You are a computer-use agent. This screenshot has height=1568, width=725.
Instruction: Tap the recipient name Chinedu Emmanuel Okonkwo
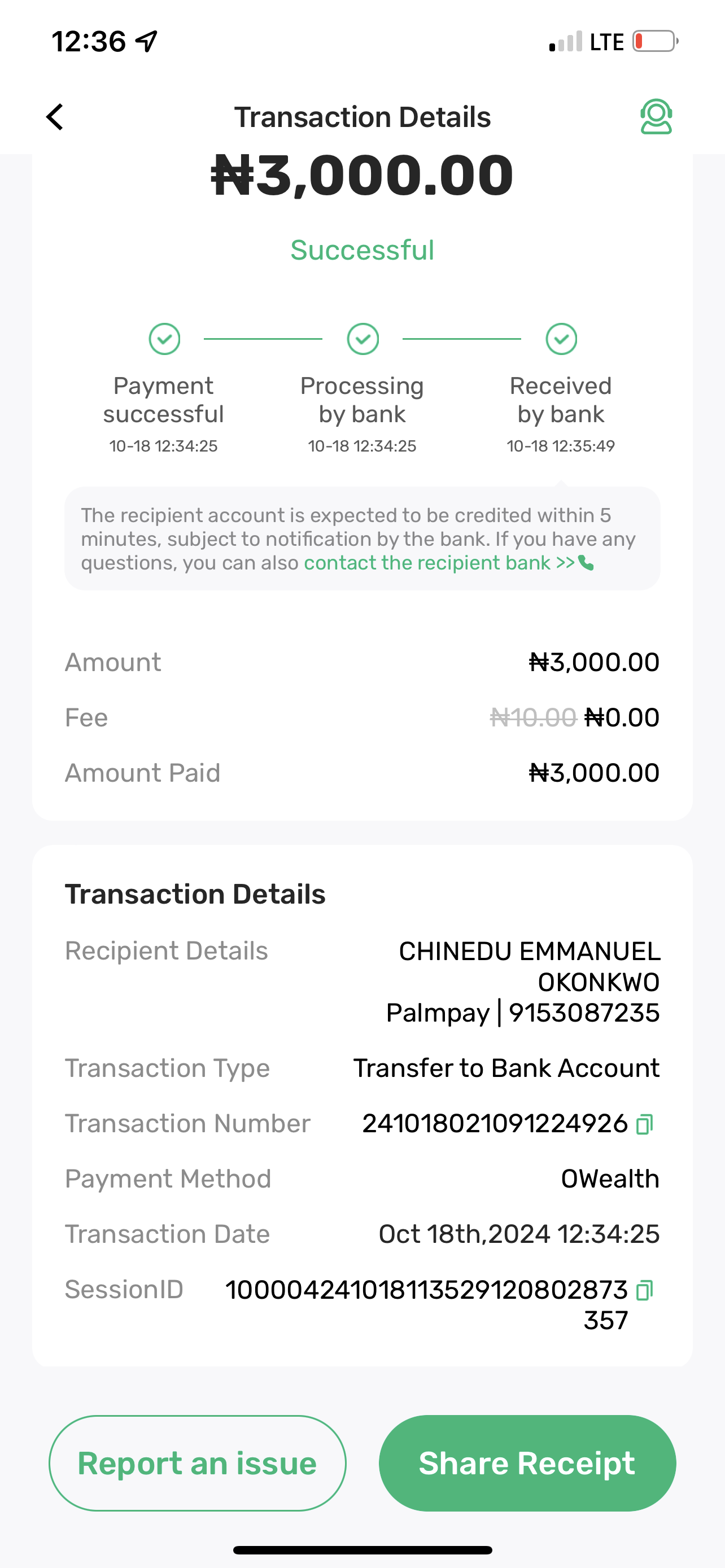pos(529,966)
